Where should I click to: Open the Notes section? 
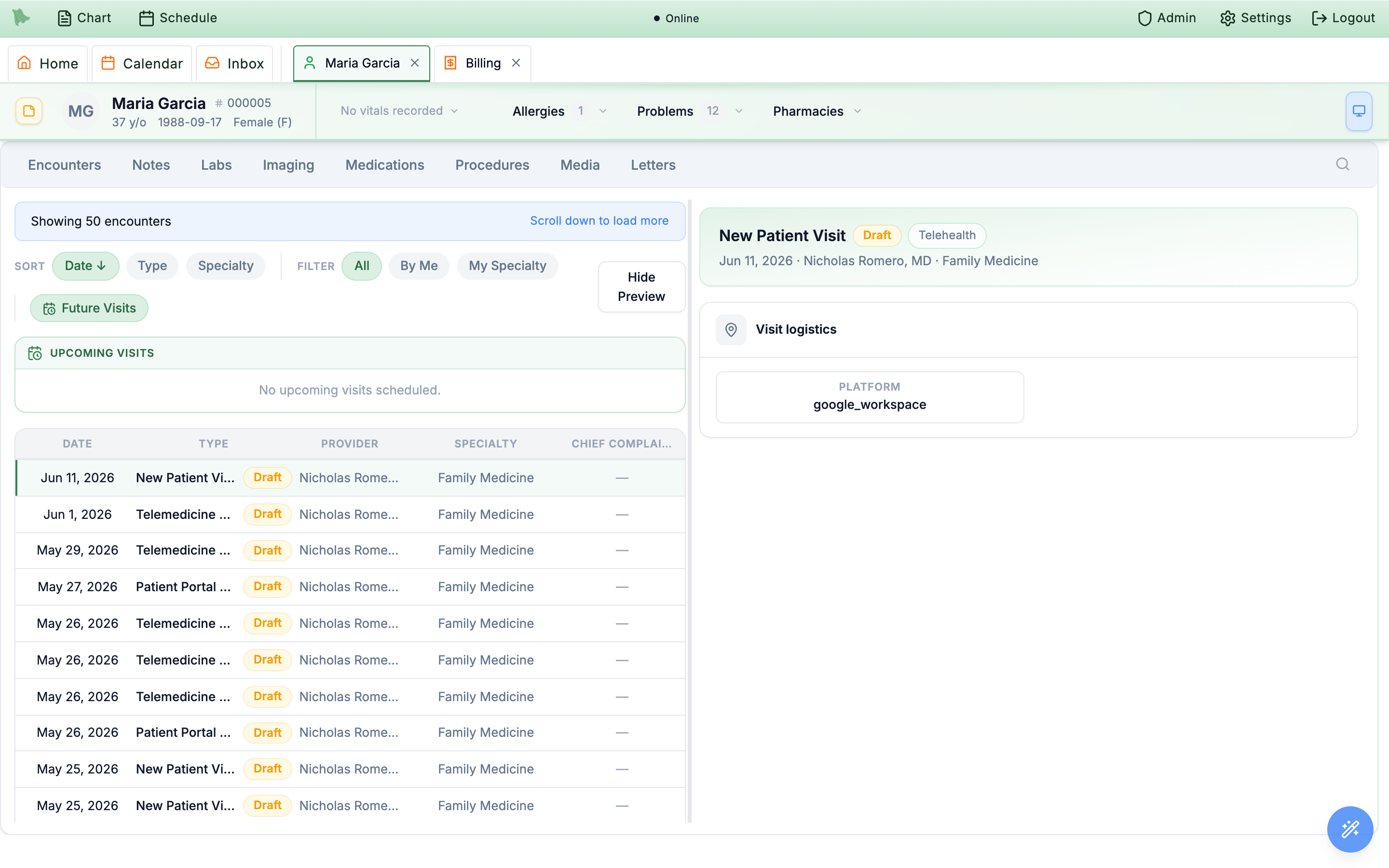coord(151,165)
